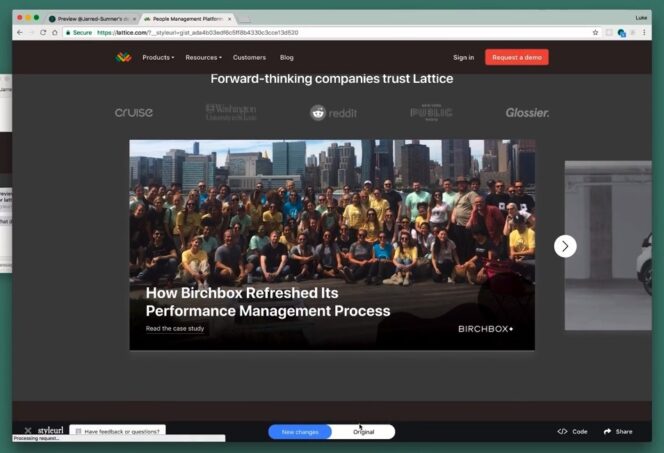
Task: Advance carousel with next arrow button
Action: pos(565,246)
